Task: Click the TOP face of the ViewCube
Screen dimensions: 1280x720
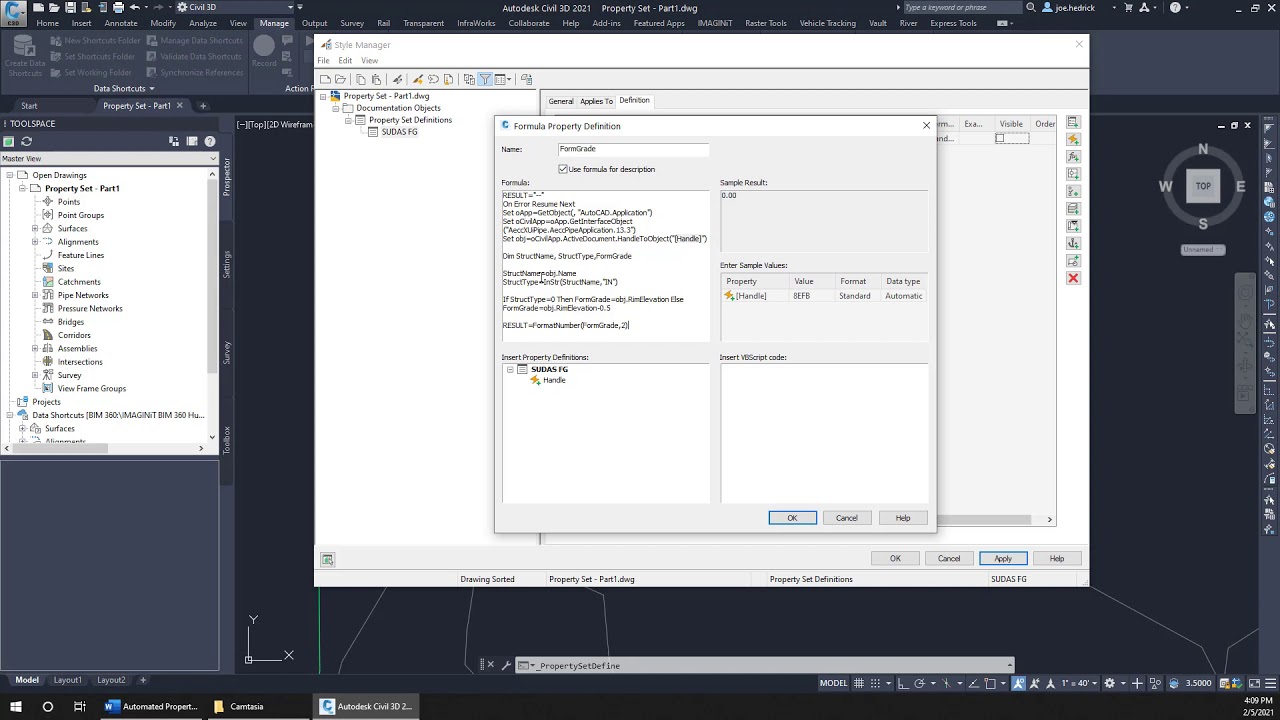Action: pyautogui.click(x=1203, y=186)
